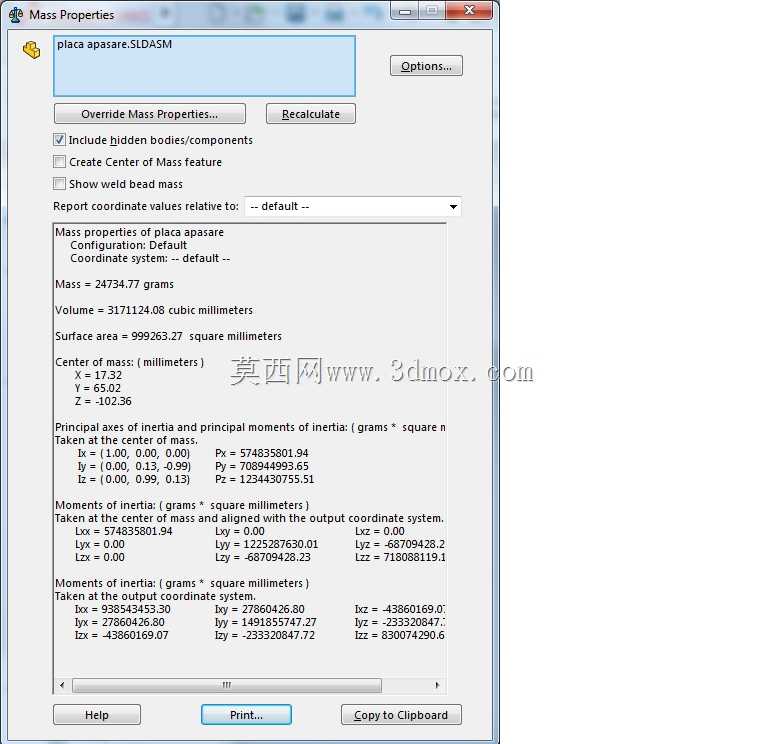Click the 'Pz = 1234430755.51' value
Image resolution: width=764 pixels, height=744 pixels.
point(265,479)
